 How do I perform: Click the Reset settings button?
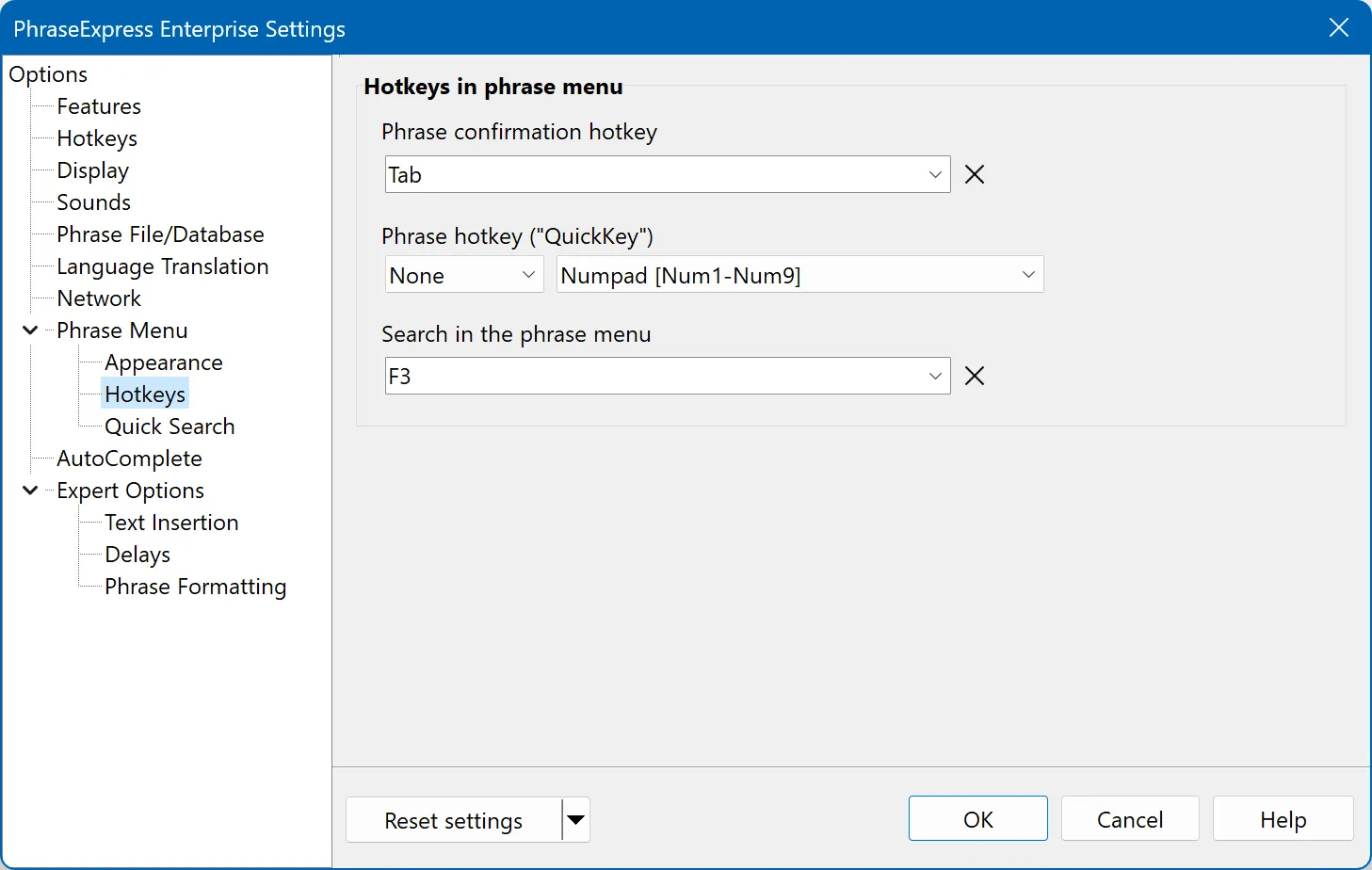coord(453,820)
